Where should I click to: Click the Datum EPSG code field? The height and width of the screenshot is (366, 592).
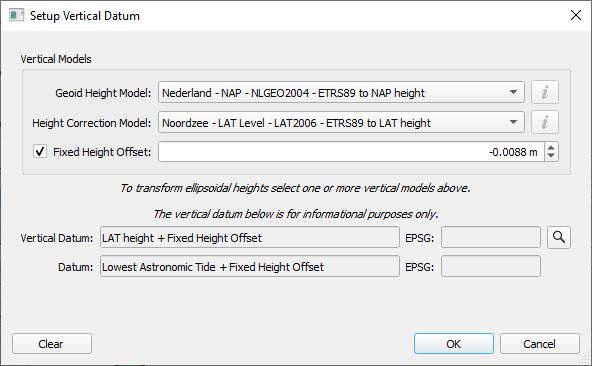tap(491, 267)
